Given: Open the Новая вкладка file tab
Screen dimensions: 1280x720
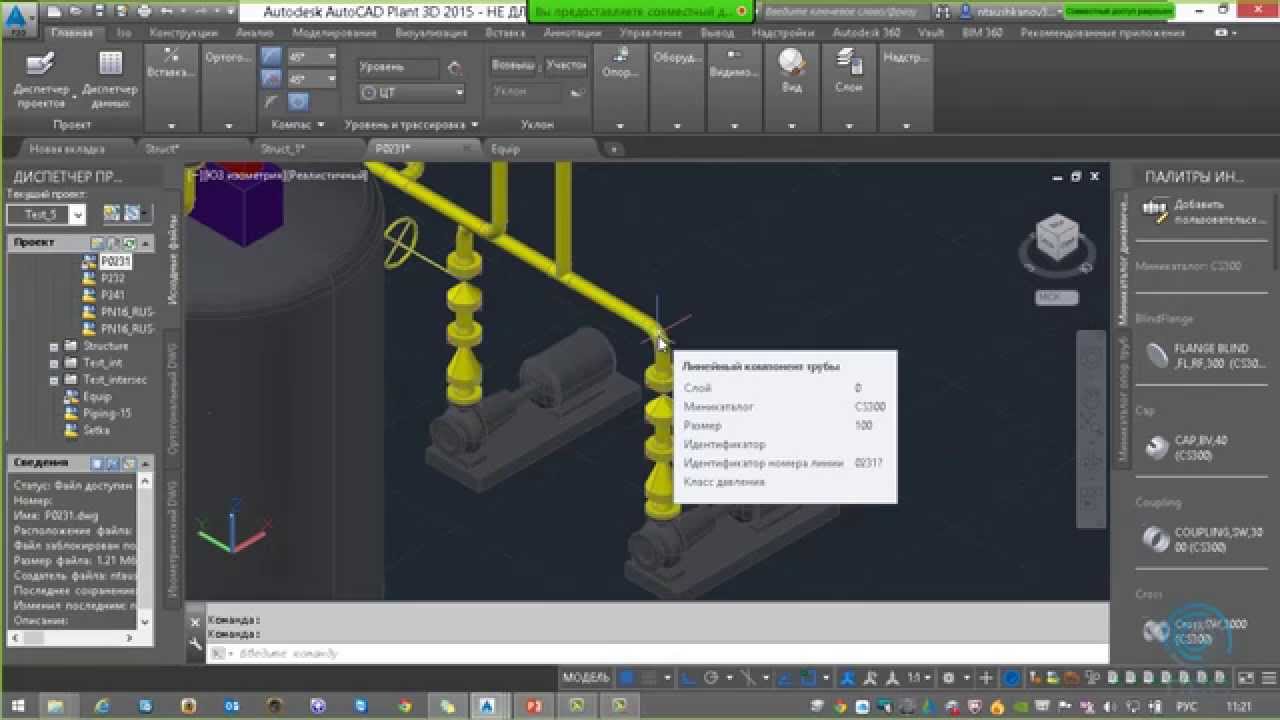Looking at the screenshot, I should coord(67,149).
